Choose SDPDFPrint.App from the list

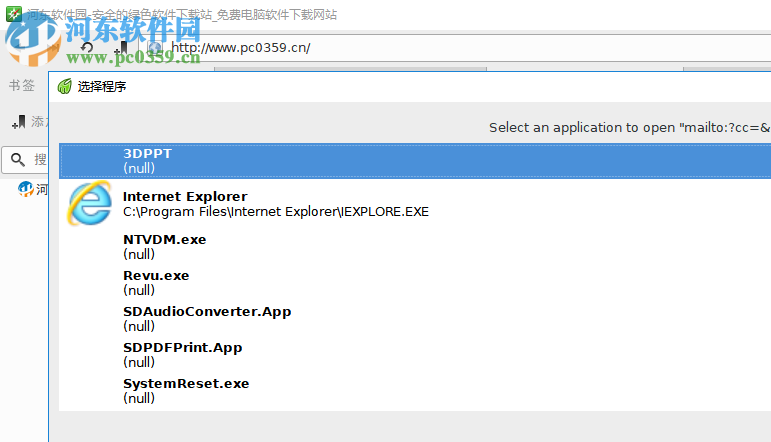point(415,354)
